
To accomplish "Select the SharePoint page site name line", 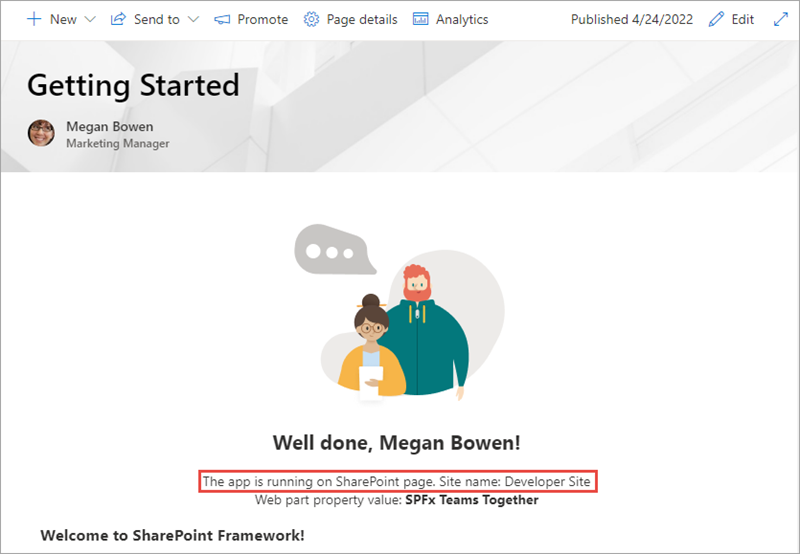I will tap(396, 481).
